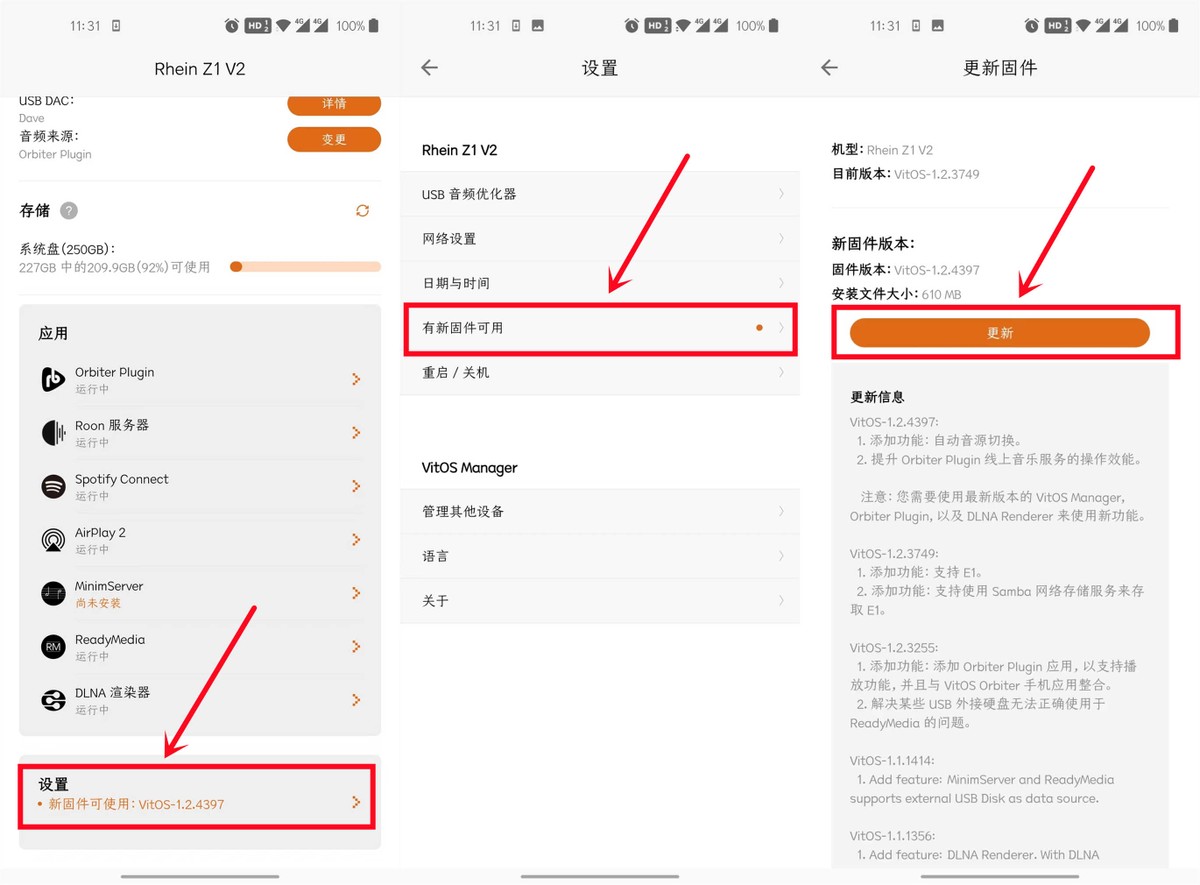
Task: Tap the 目前版本 VitOS-1.2.3749 text
Action: pyautogui.click(x=906, y=174)
